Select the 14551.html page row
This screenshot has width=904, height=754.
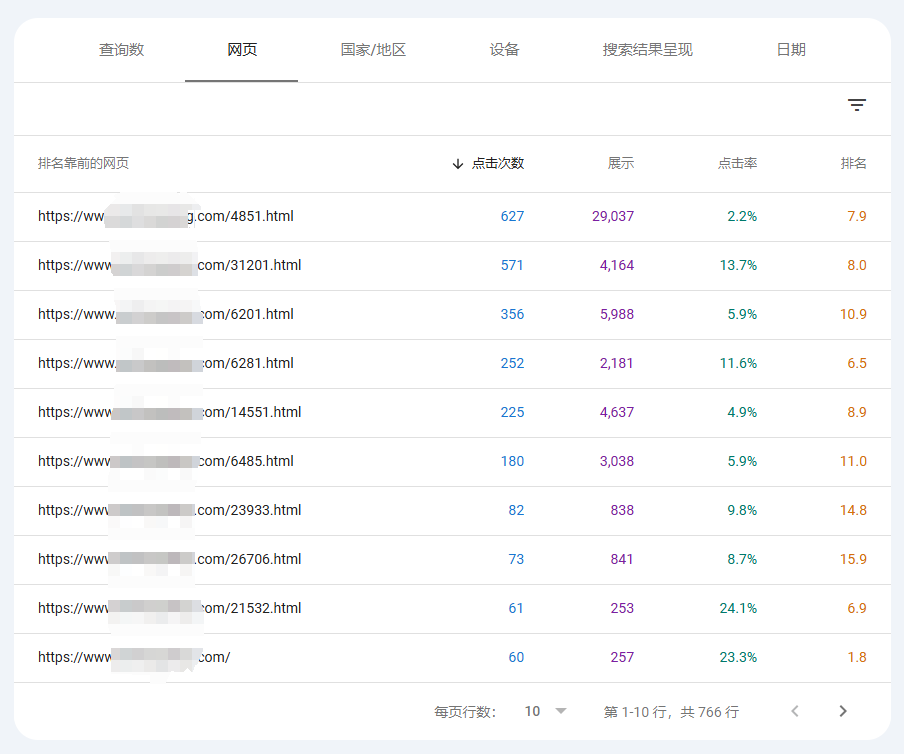coord(452,413)
